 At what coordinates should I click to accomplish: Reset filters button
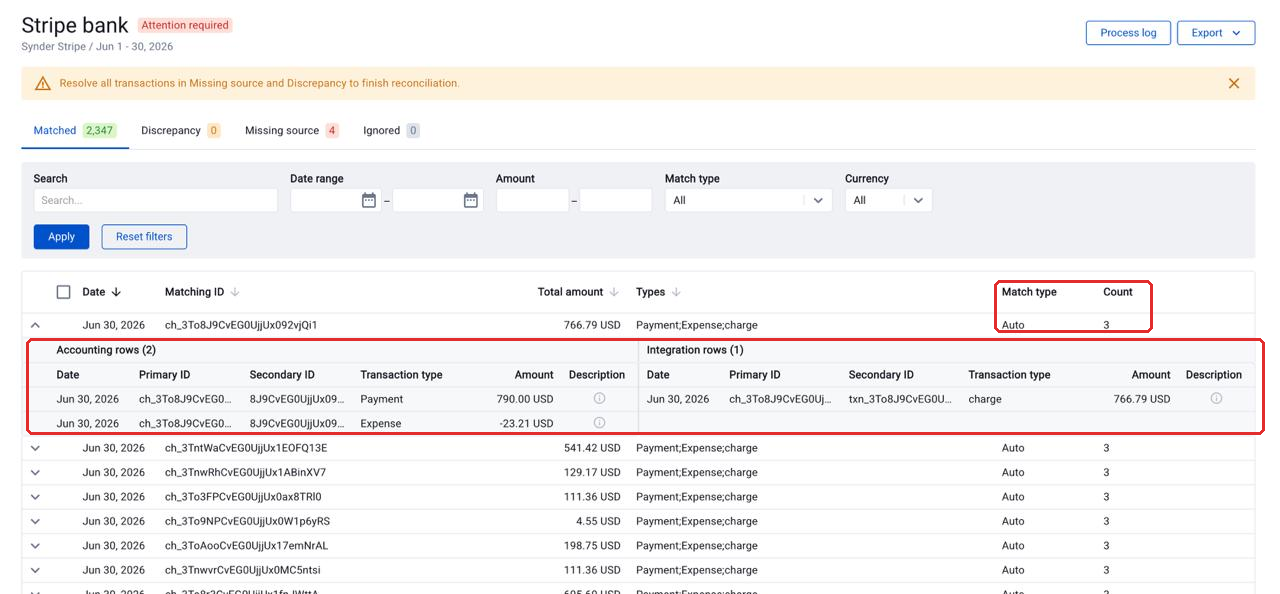pos(144,237)
